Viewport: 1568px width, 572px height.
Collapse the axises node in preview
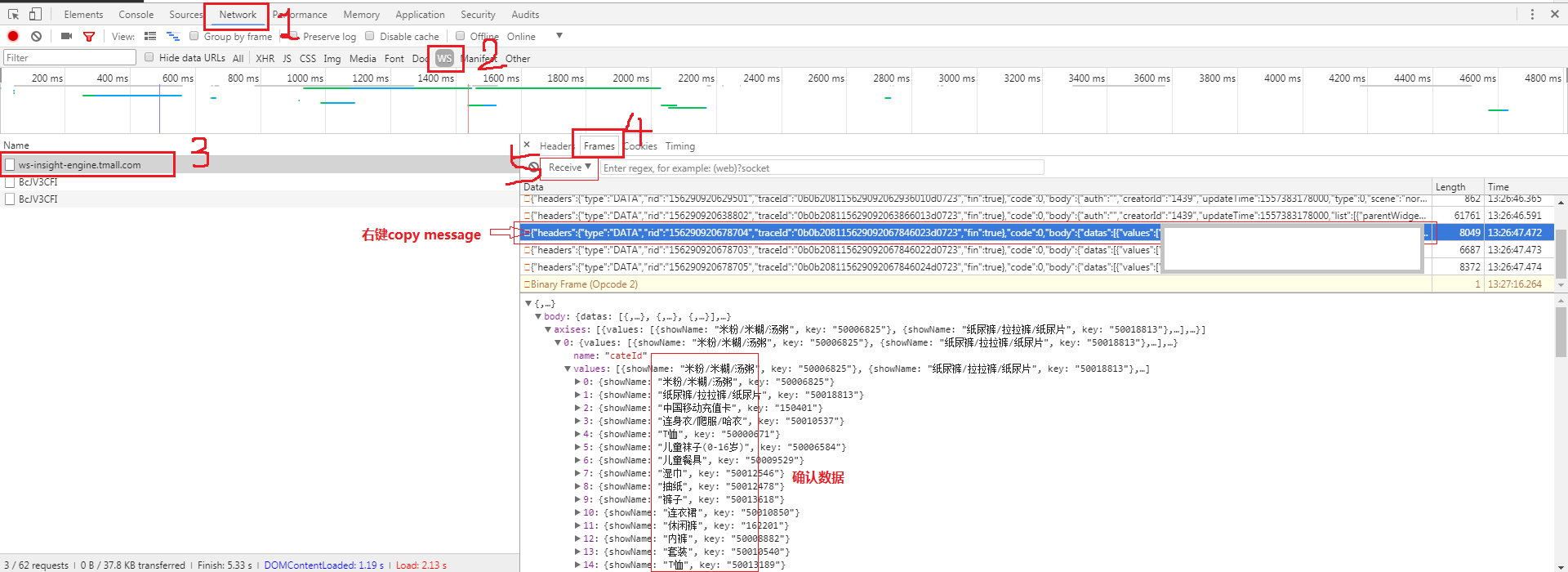click(548, 329)
